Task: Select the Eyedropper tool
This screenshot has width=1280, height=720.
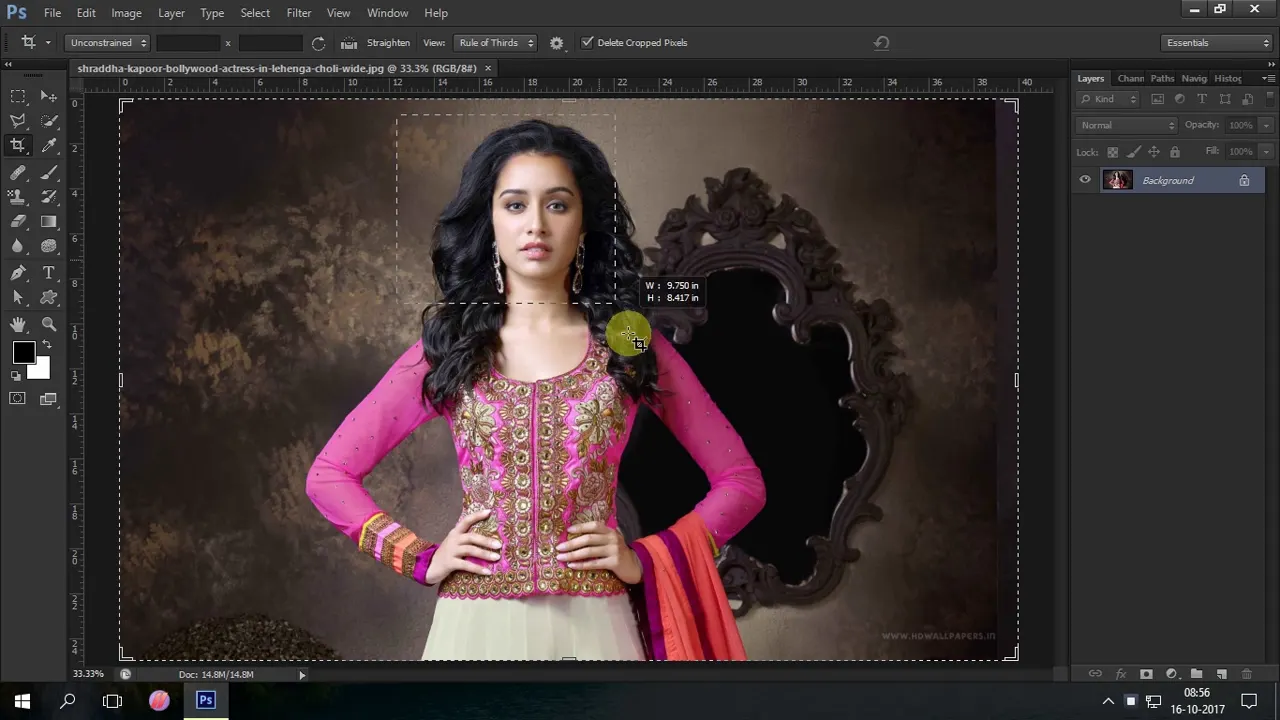Action: 49,146
